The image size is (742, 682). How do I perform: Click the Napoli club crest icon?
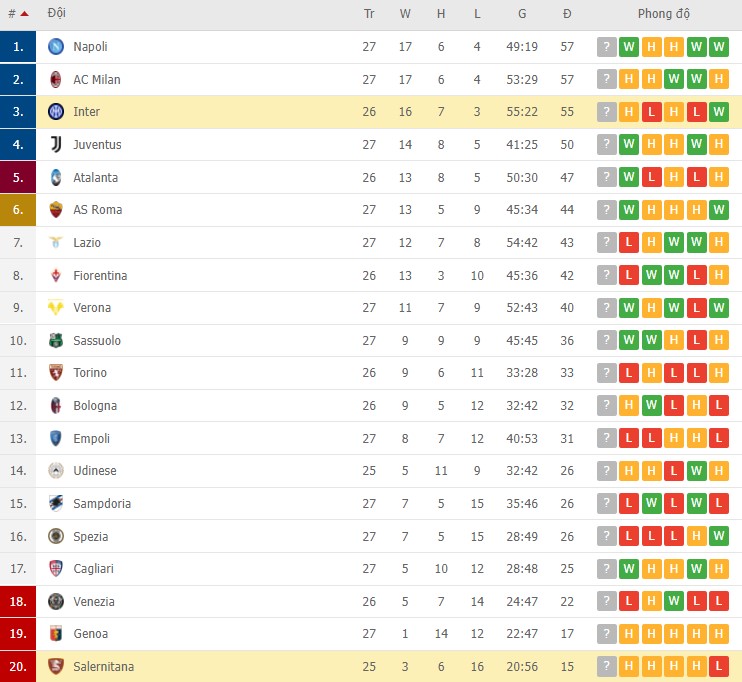[56, 47]
